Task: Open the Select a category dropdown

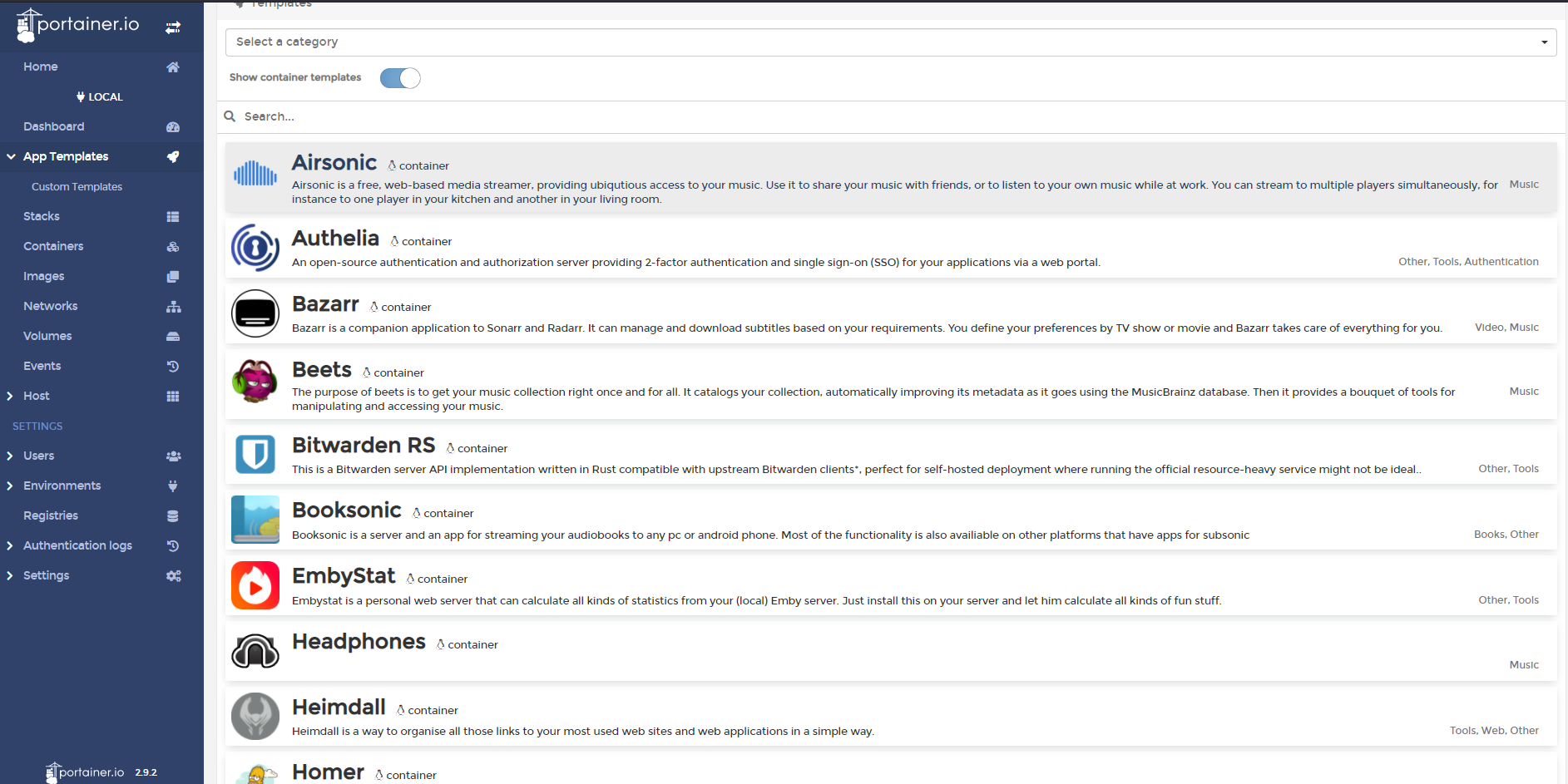Action: click(x=891, y=42)
